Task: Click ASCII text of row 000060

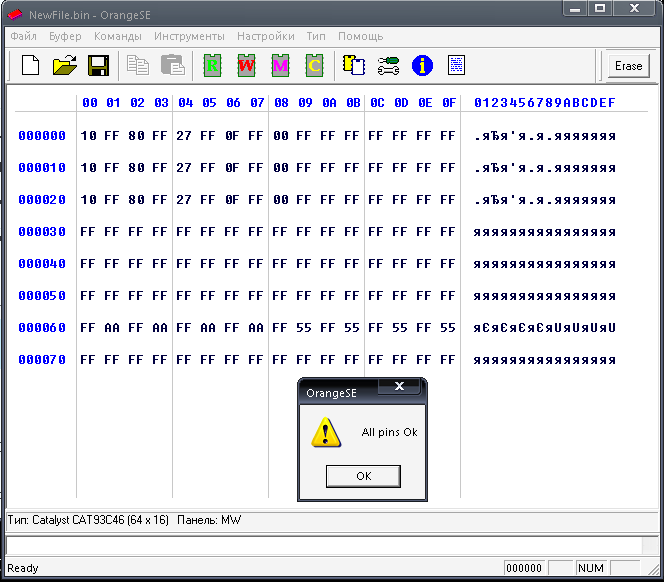Action: click(x=544, y=328)
